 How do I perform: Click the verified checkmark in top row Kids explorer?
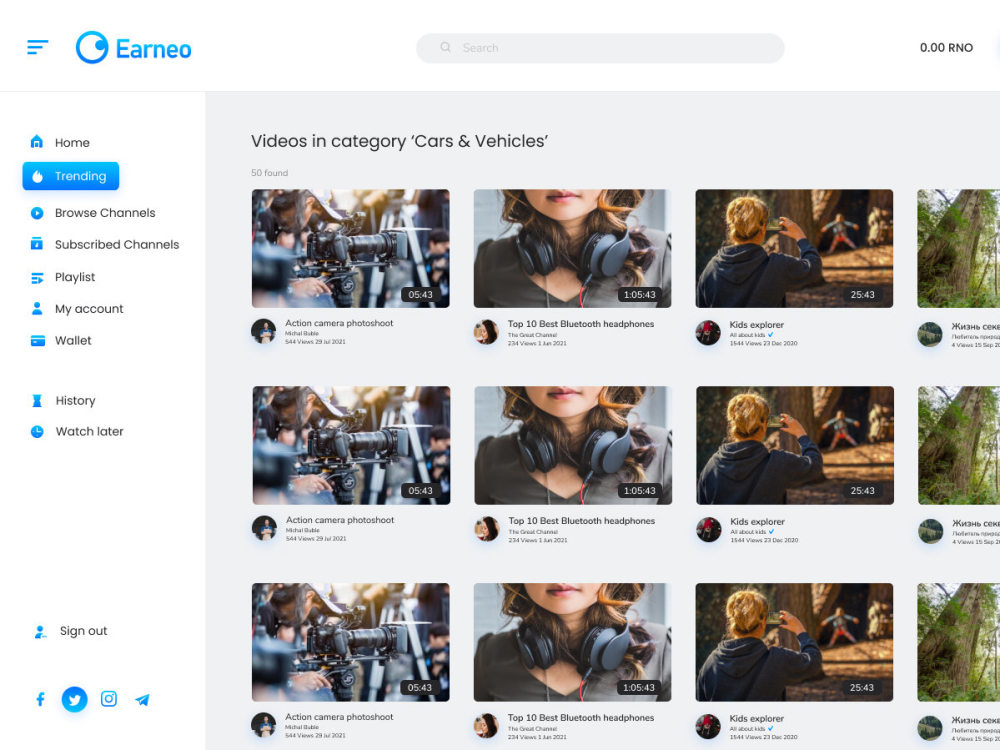pyautogui.click(x=770, y=334)
